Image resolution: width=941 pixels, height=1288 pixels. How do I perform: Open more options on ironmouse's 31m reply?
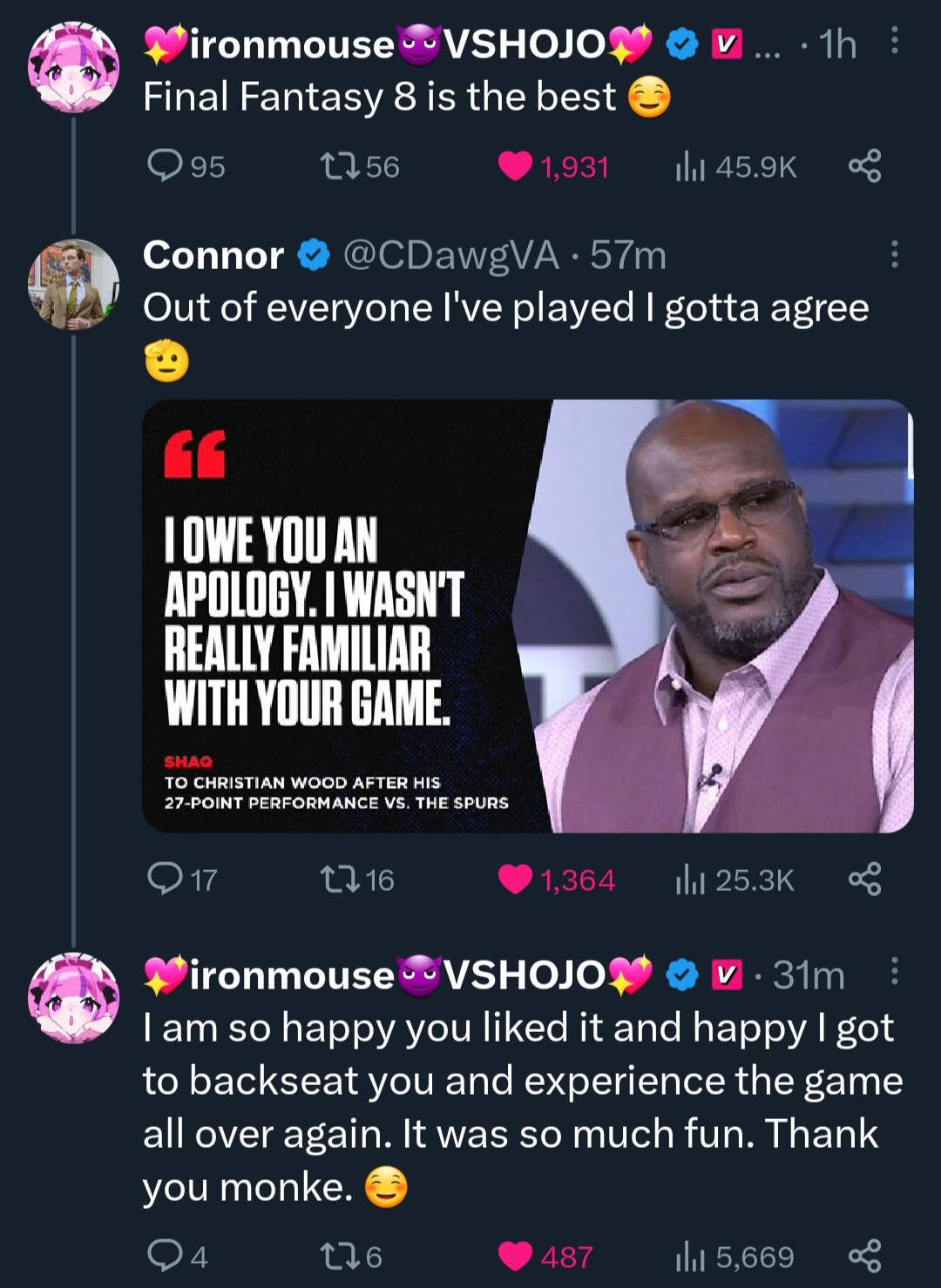click(894, 971)
